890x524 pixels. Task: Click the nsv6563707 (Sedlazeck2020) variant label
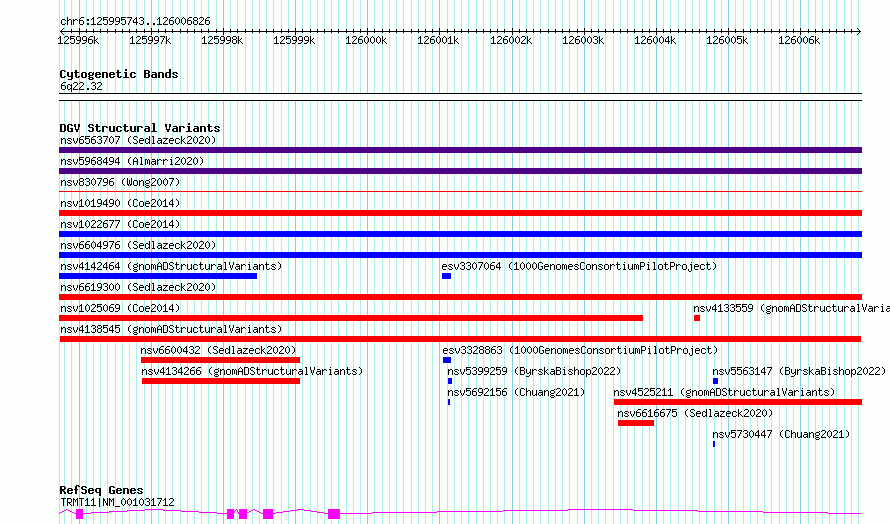click(x=138, y=140)
